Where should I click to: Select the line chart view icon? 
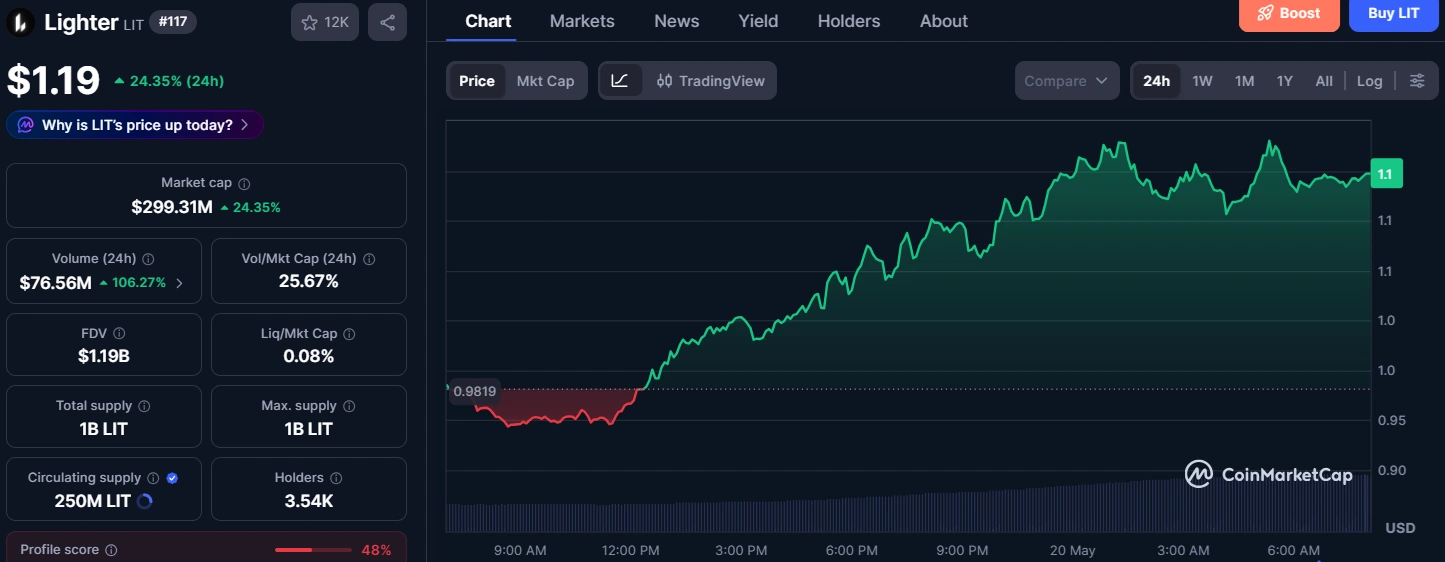pos(620,81)
